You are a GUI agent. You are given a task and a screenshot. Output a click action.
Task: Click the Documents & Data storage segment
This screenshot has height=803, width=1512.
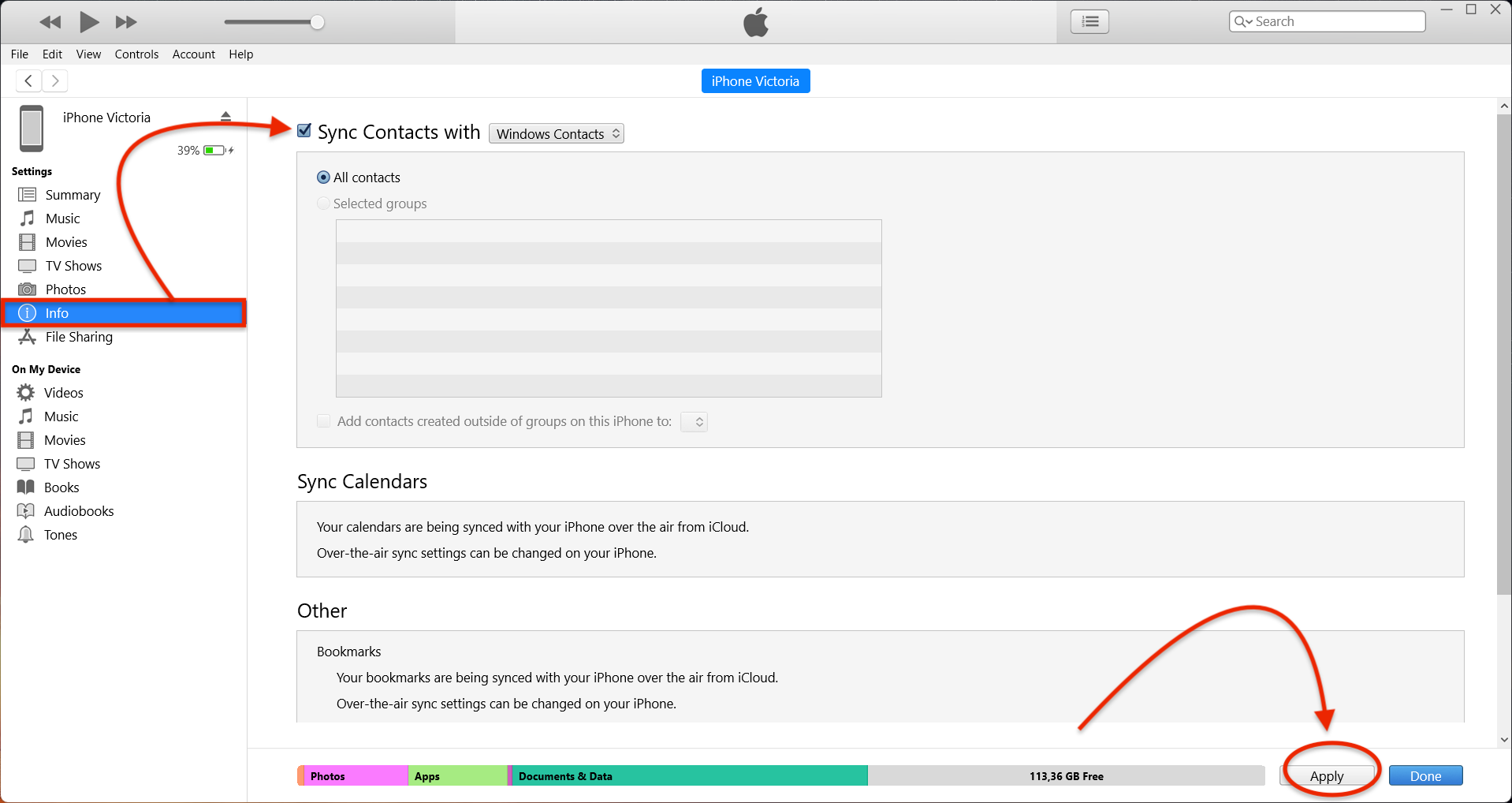(690, 776)
